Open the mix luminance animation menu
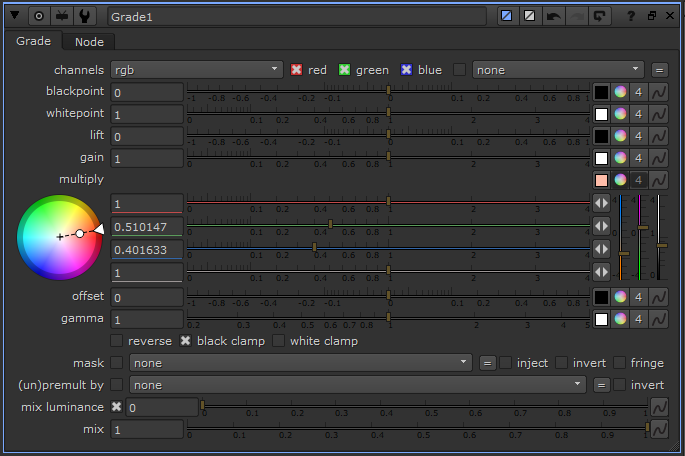 pyautogui.click(x=659, y=407)
